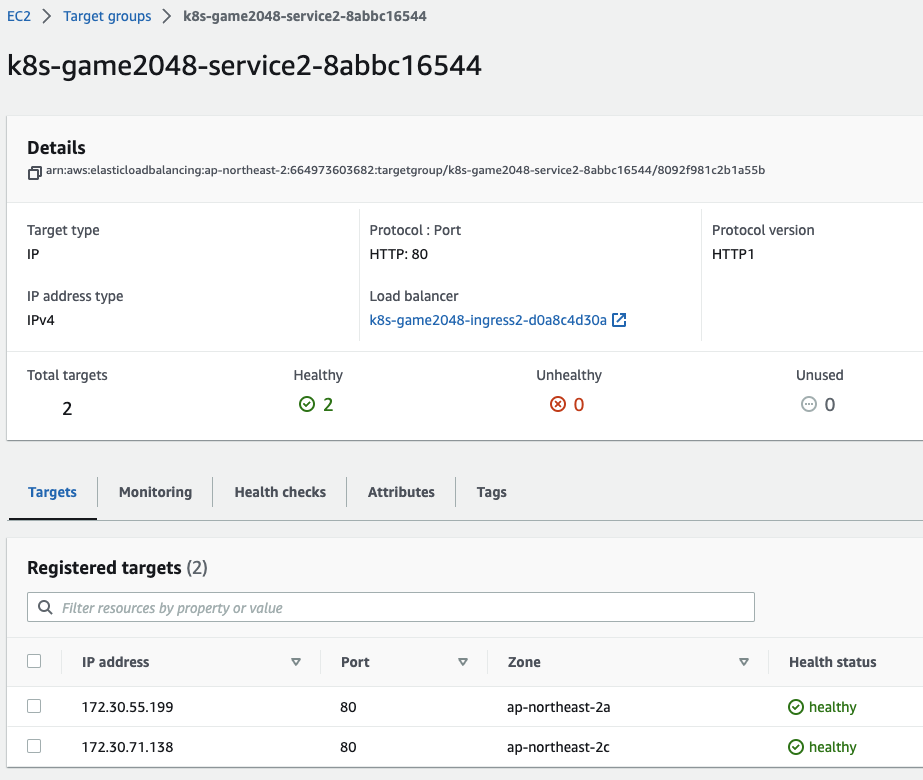Click zone cell ap-northeast-2c
923x780 pixels.
point(558,747)
